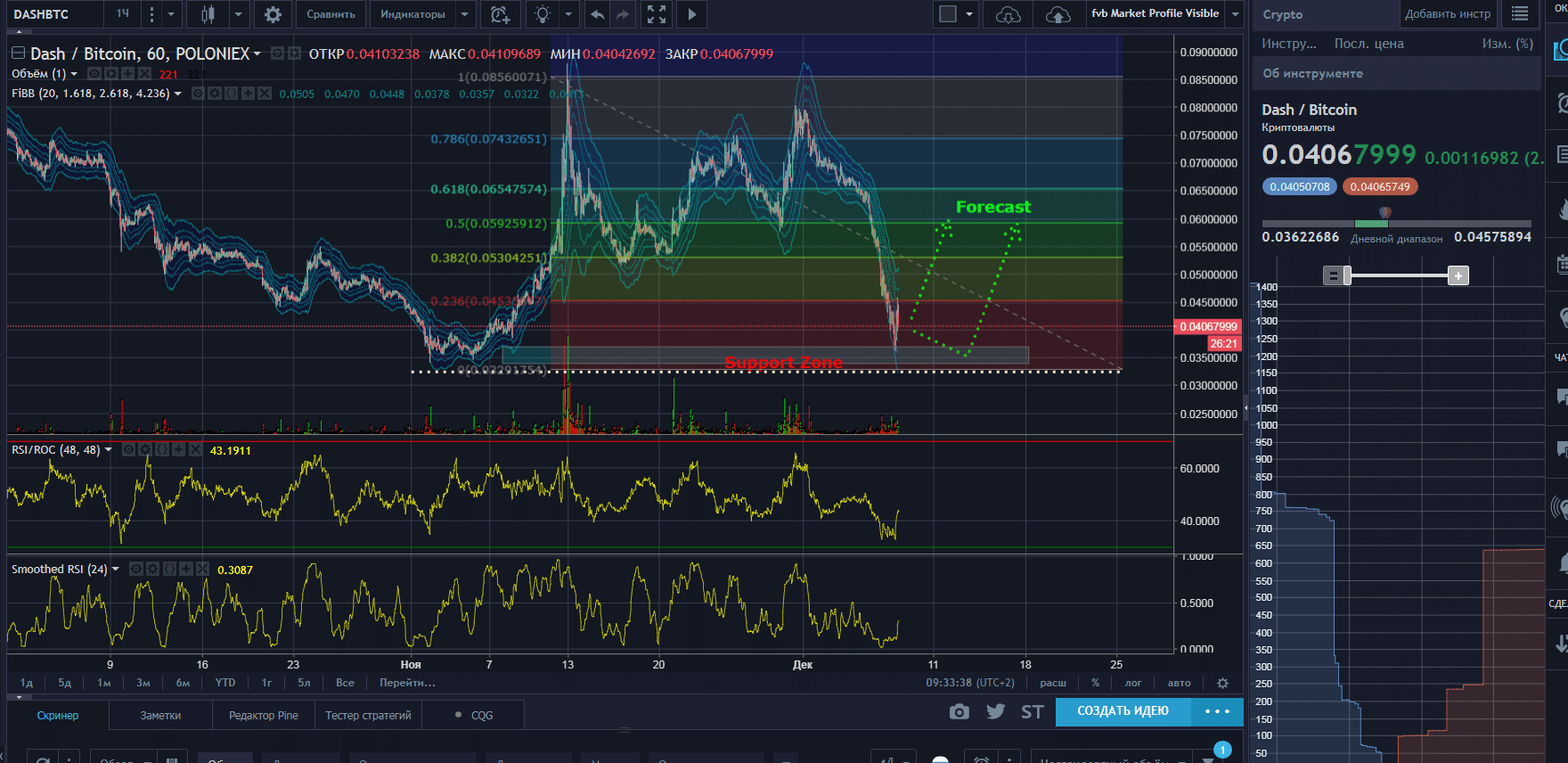Click the alarm clock add-alert icon
The width and height of the screenshot is (1568, 763).
[x=500, y=14]
